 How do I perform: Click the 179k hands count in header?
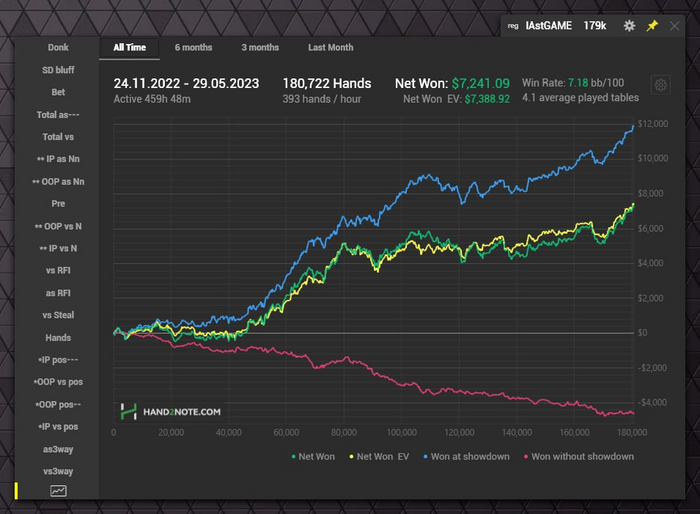(595, 26)
